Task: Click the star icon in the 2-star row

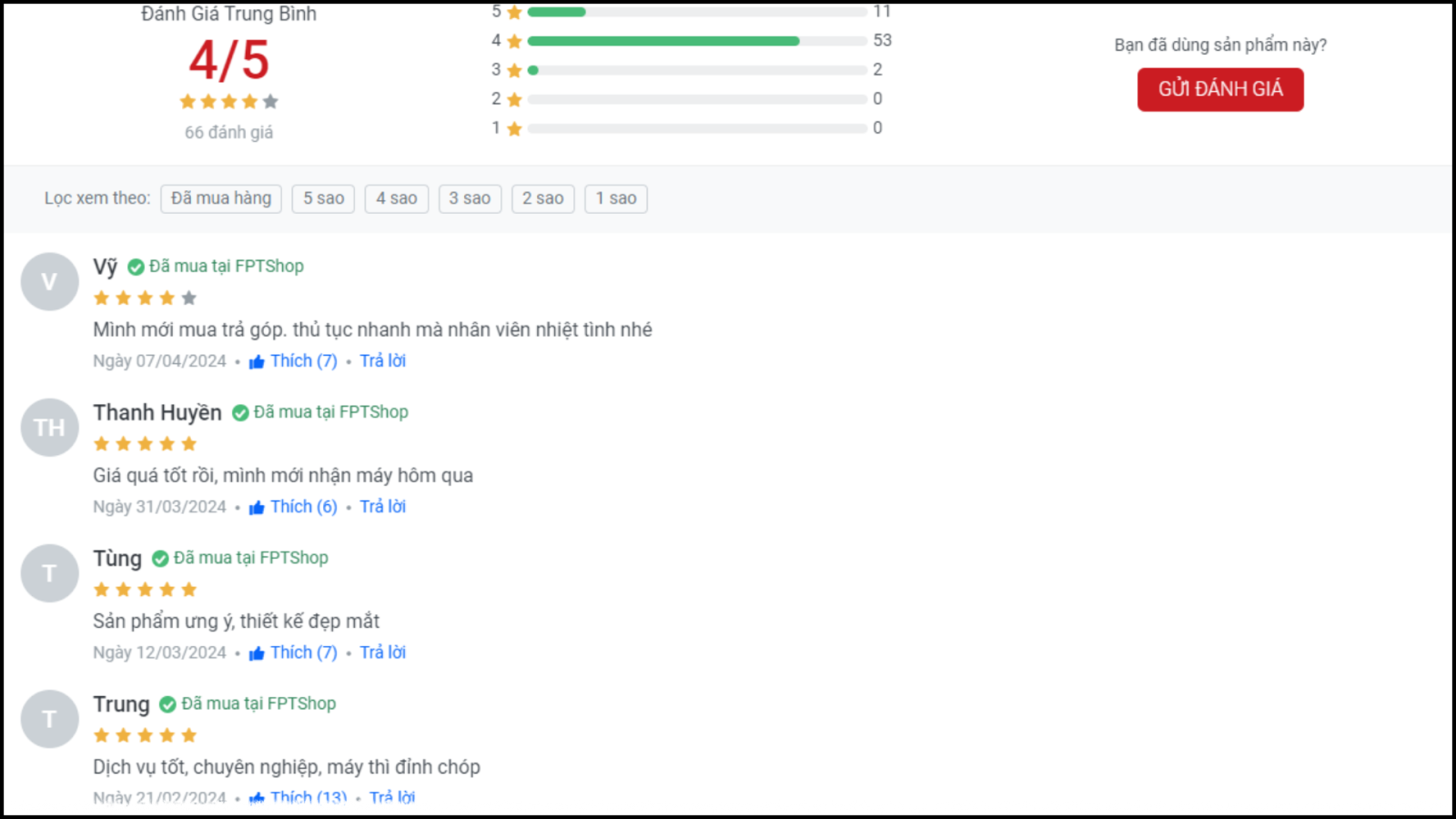Action: tap(514, 99)
